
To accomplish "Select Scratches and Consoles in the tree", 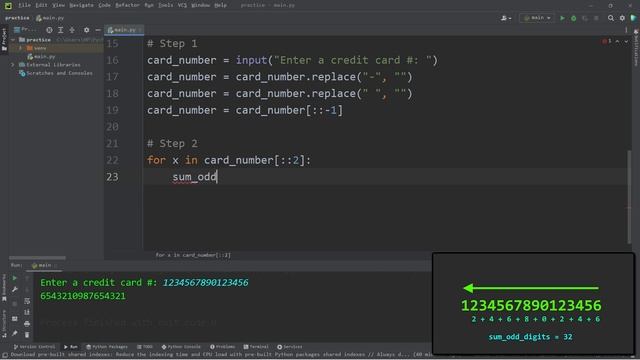I will 56,73.
